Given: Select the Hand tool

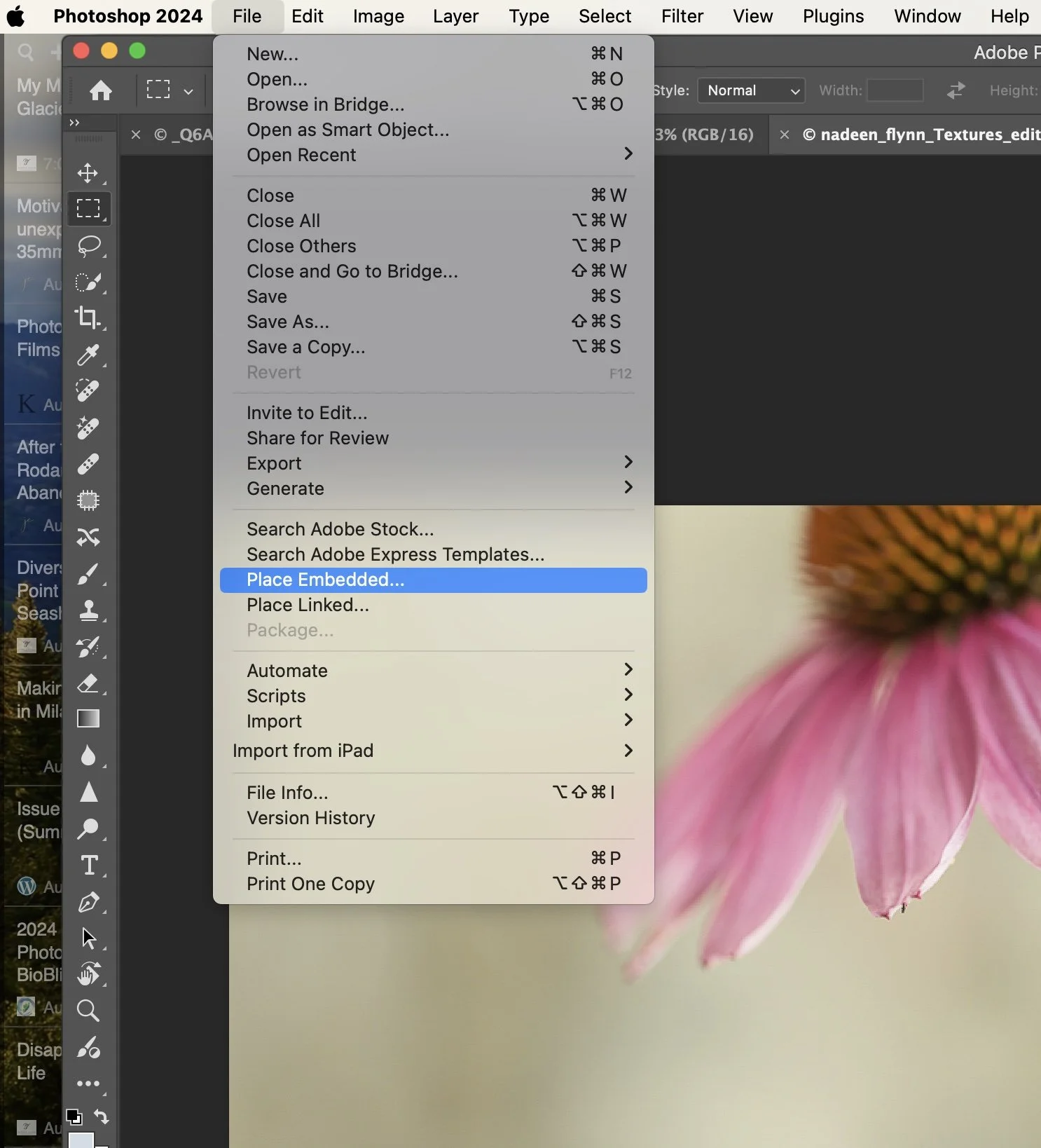Looking at the screenshot, I should coord(89,974).
